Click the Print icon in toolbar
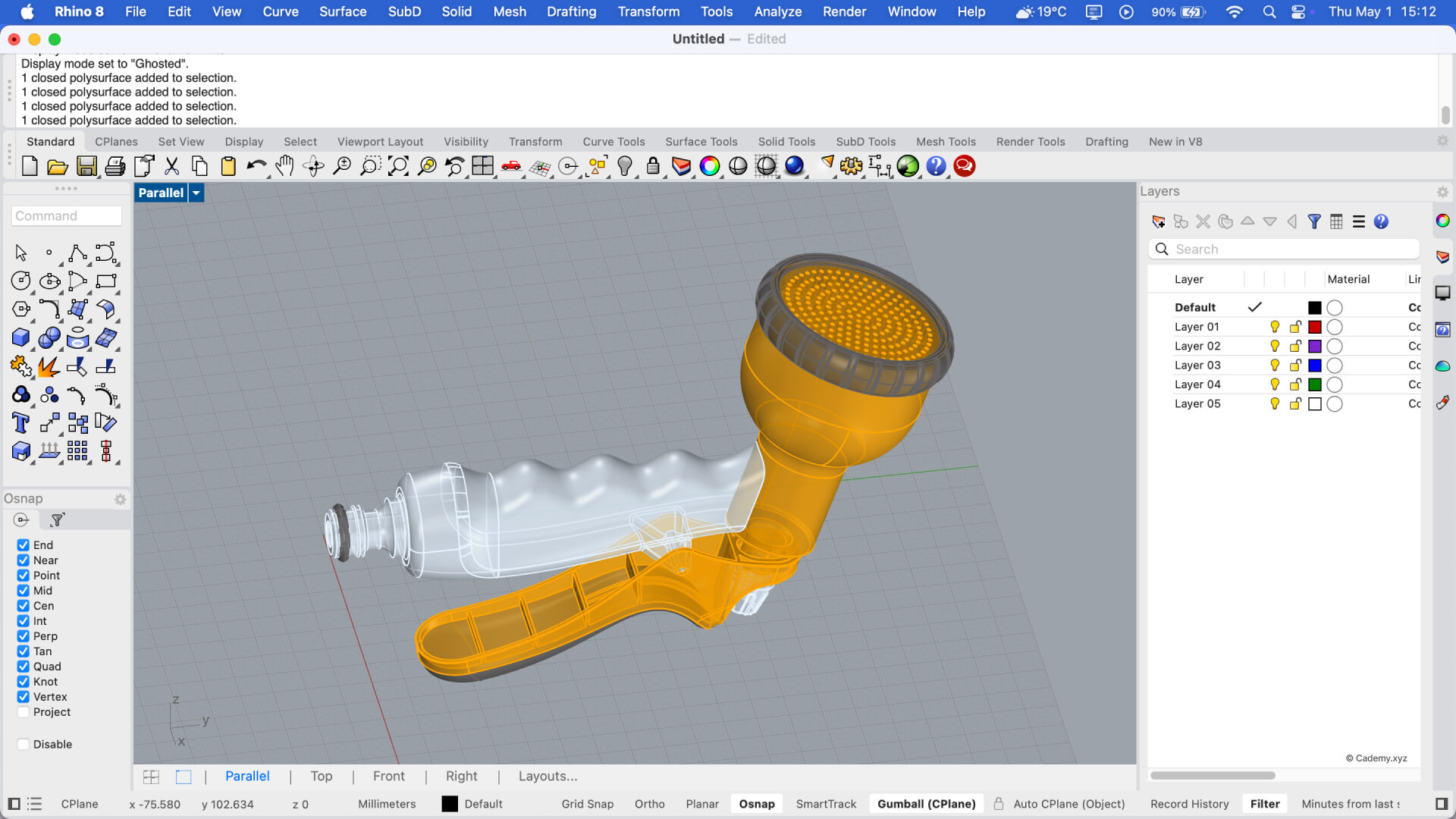 115,166
